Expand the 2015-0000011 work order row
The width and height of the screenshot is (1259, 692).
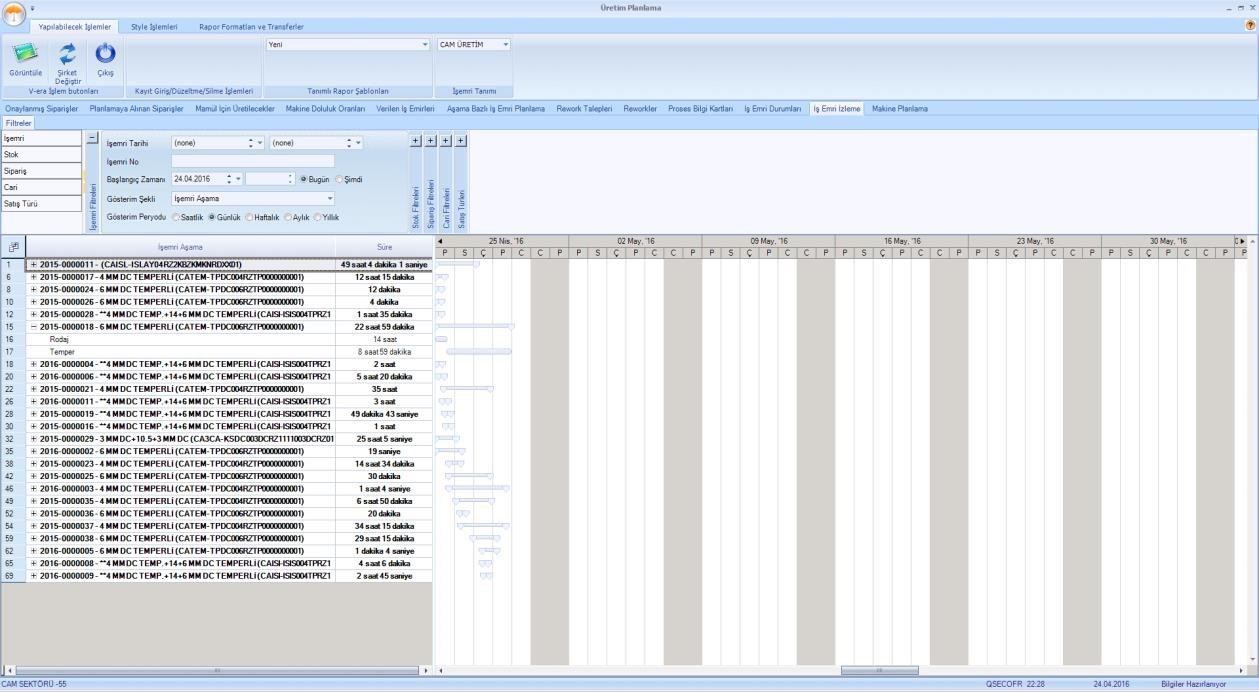[33, 265]
